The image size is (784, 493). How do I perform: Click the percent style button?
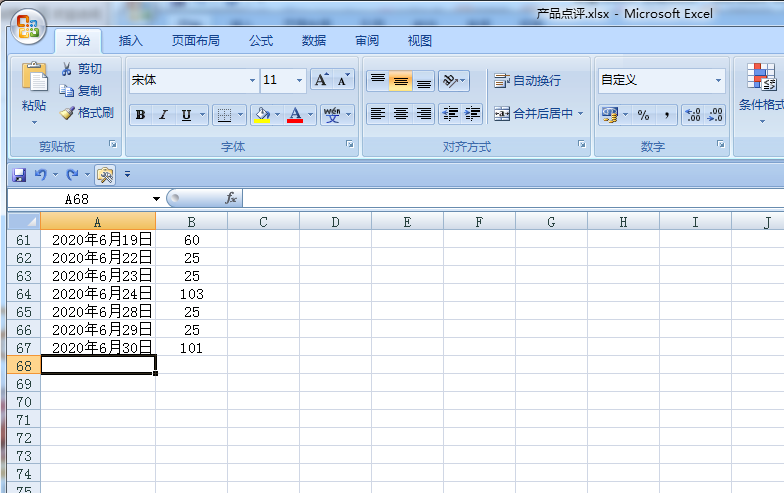coord(643,114)
